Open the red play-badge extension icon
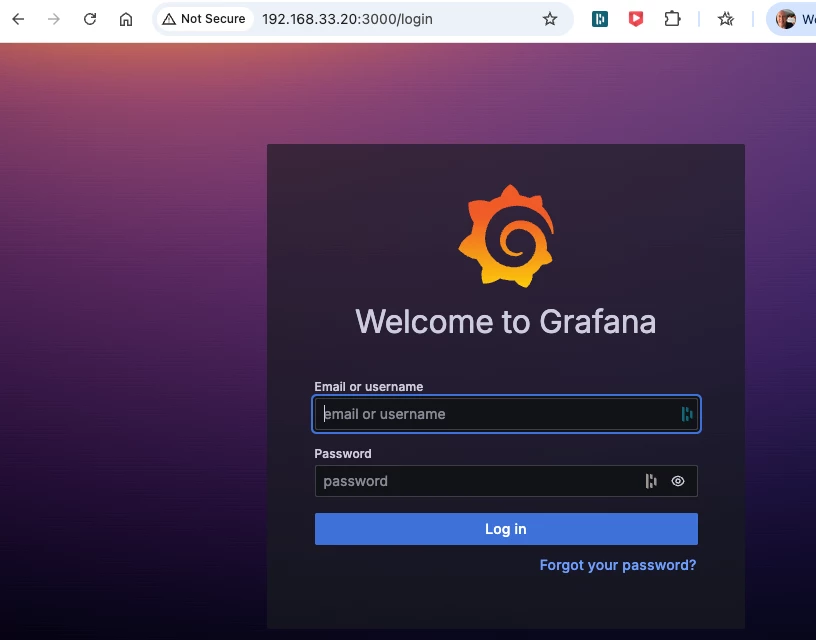This screenshot has height=640, width=816. pyautogui.click(x=635, y=19)
